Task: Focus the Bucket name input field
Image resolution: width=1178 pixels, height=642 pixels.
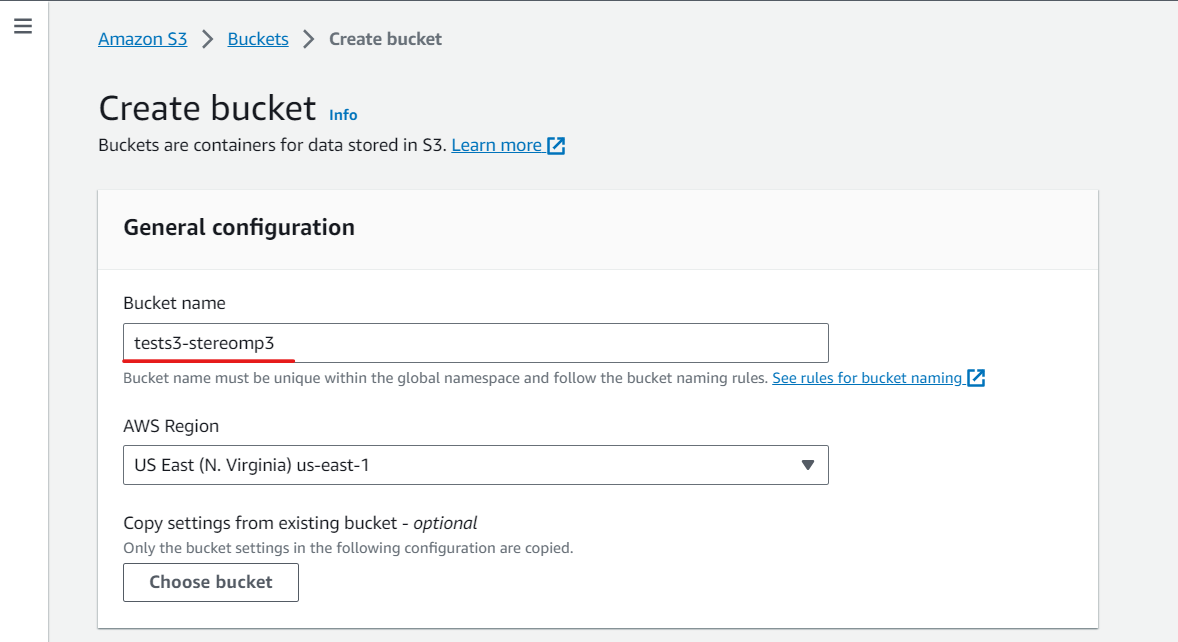Action: tap(476, 343)
